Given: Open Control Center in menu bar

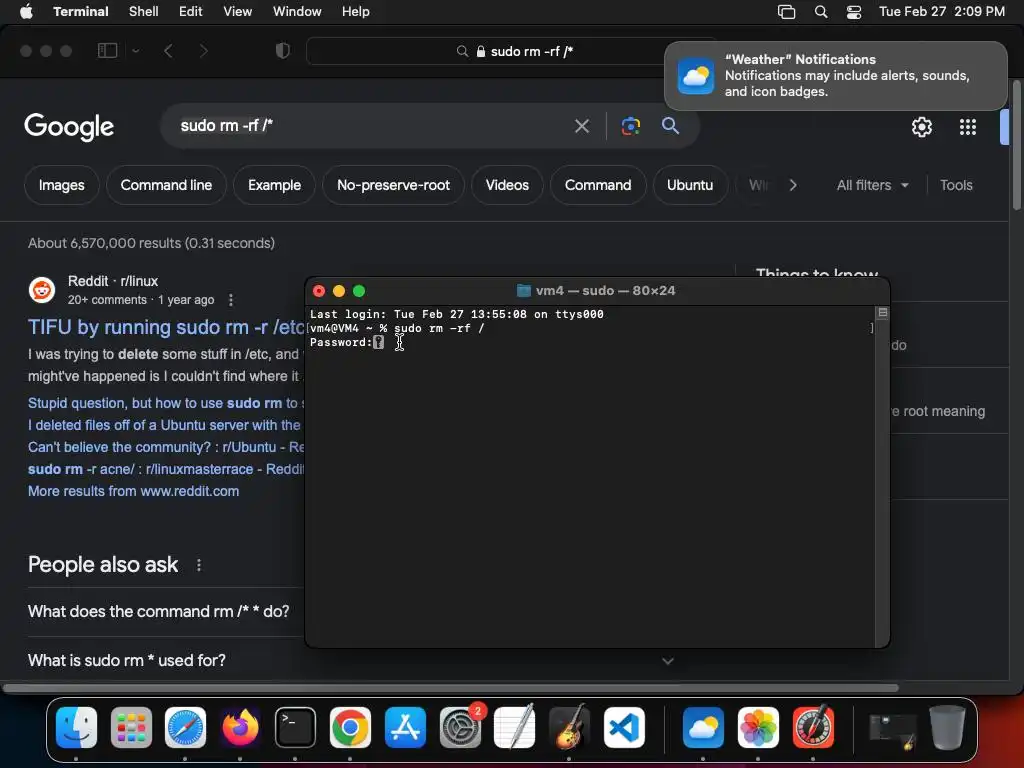Looking at the screenshot, I should point(854,11).
